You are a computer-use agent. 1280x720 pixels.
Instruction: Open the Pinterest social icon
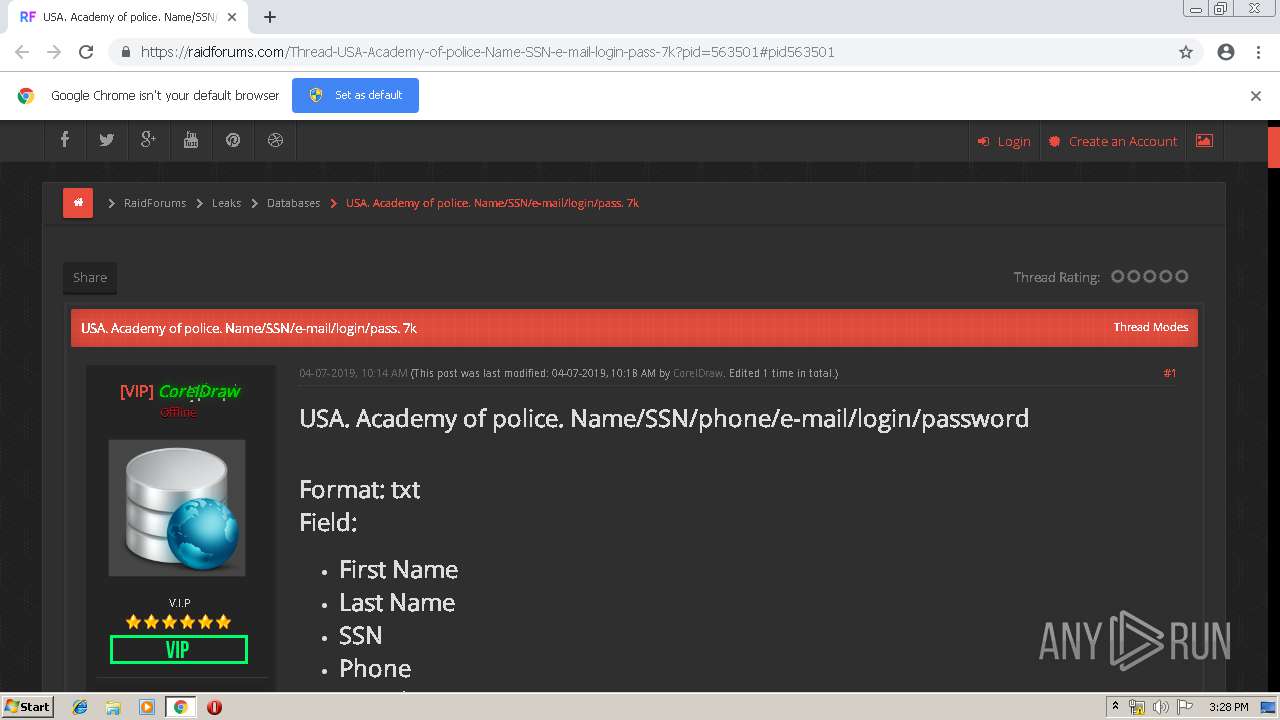233,141
